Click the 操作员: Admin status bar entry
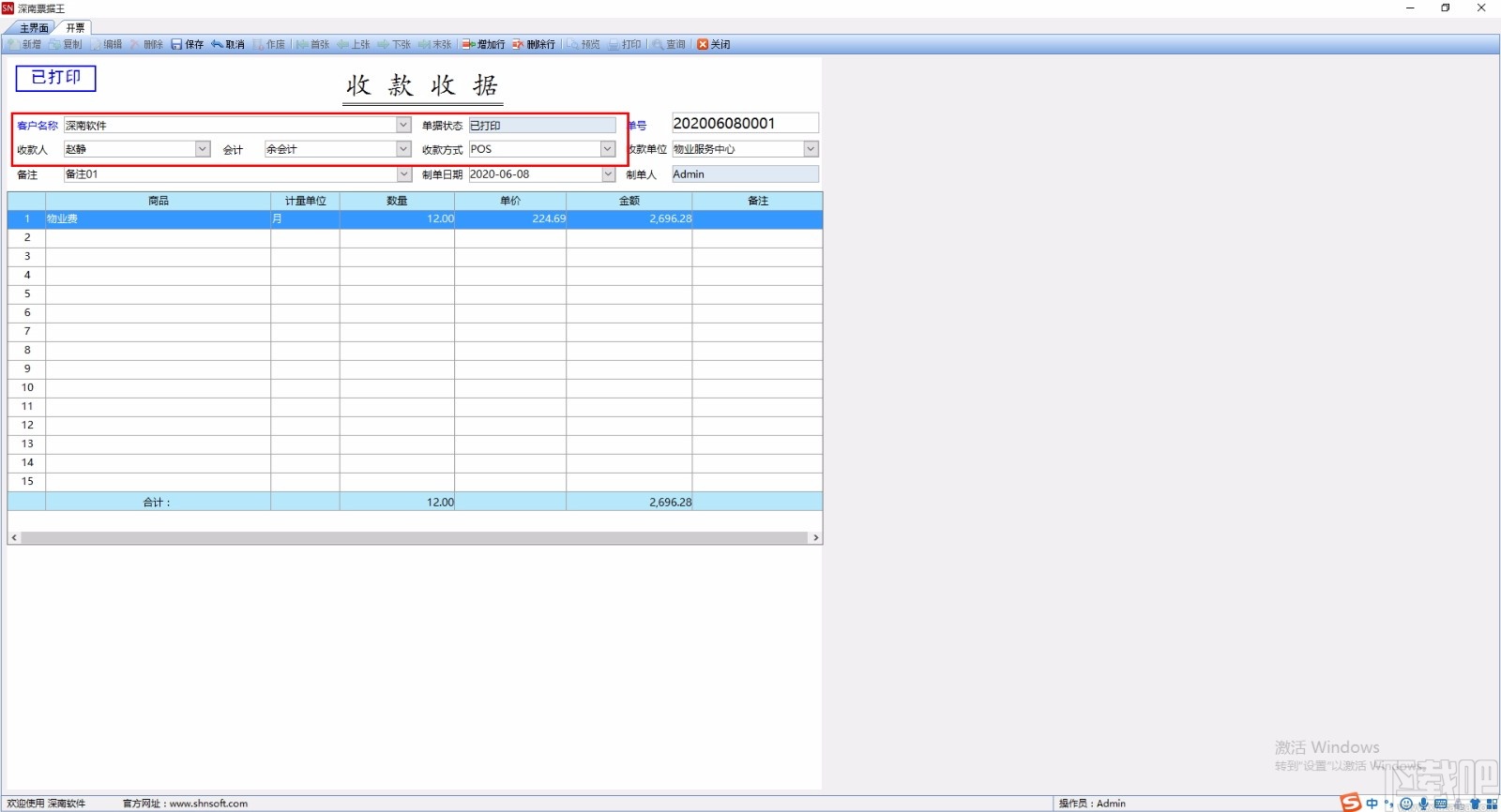The height and width of the screenshot is (812, 1501). click(1092, 804)
